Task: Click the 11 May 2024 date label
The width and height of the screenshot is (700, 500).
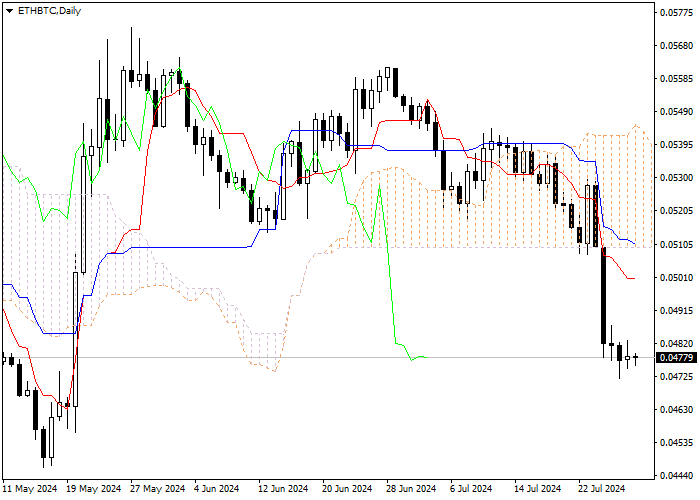Action: (x=30, y=489)
